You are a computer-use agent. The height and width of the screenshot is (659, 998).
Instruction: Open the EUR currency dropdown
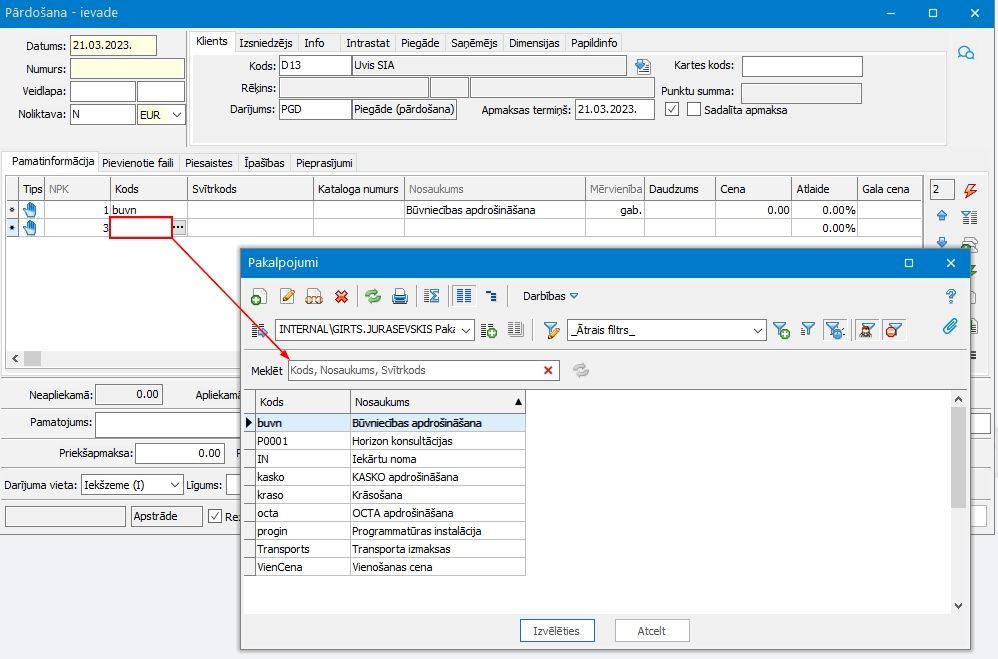177,115
